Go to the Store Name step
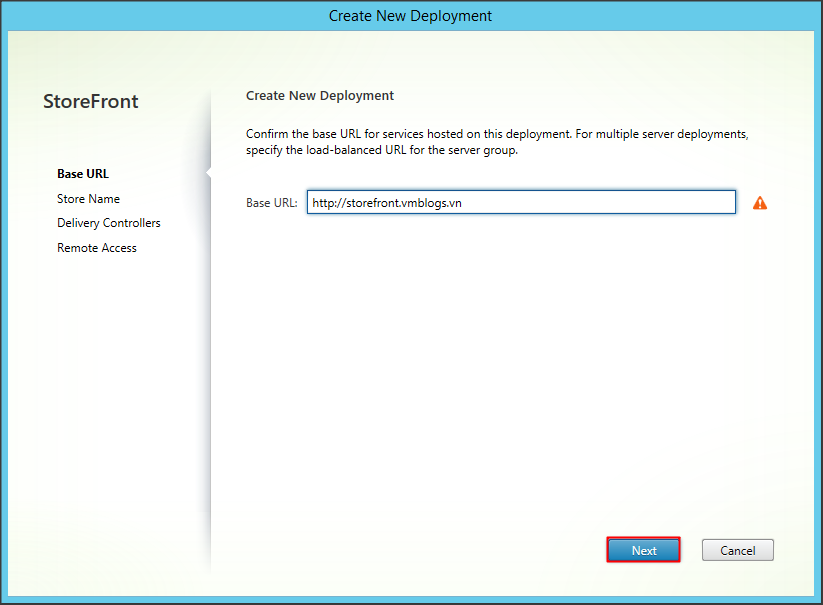Screen dimensions: 823x605 pyautogui.click(x=88, y=199)
